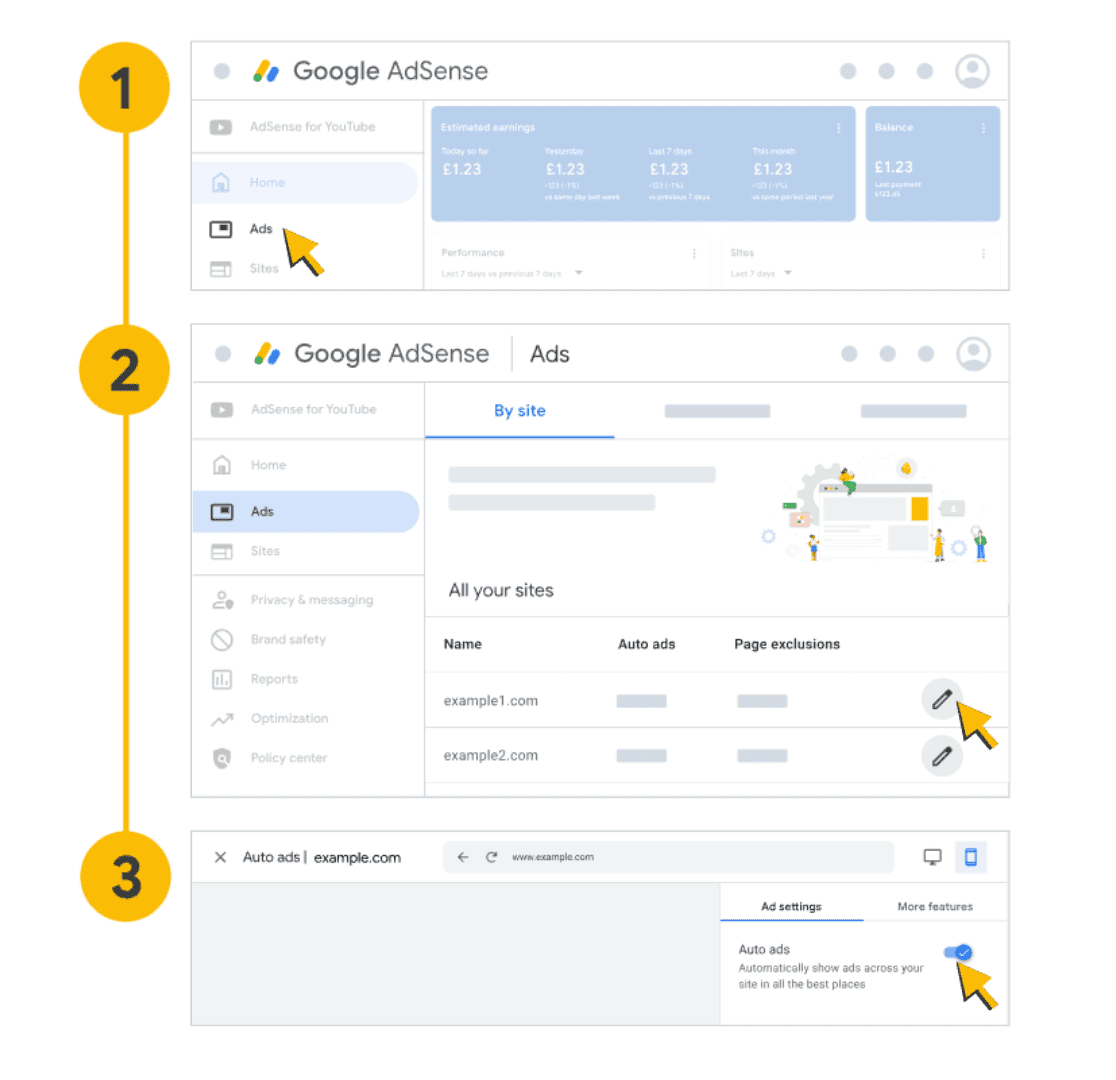Switch preview to mobile view icon

tap(970, 857)
